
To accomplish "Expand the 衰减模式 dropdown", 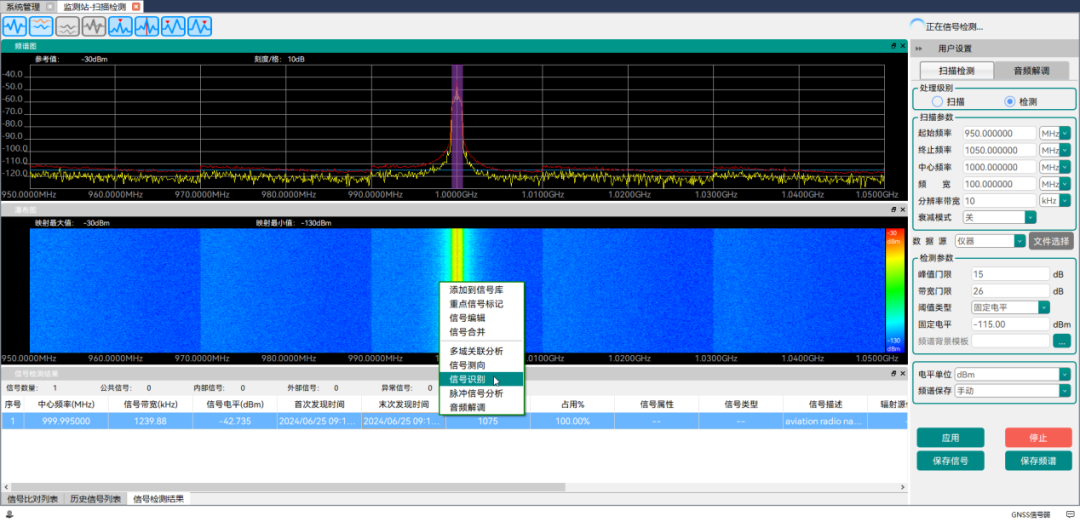I will coord(1030,218).
